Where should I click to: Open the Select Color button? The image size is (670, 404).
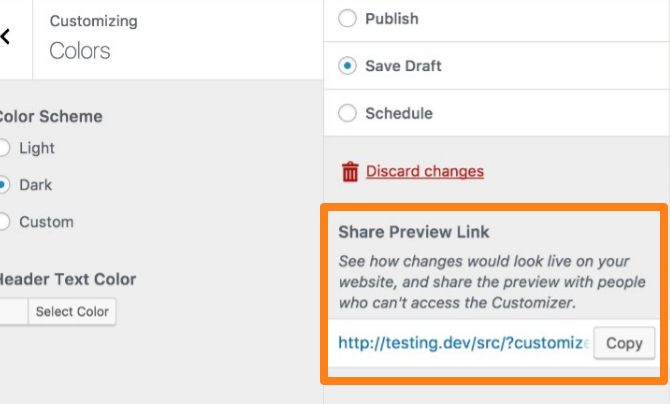click(72, 312)
